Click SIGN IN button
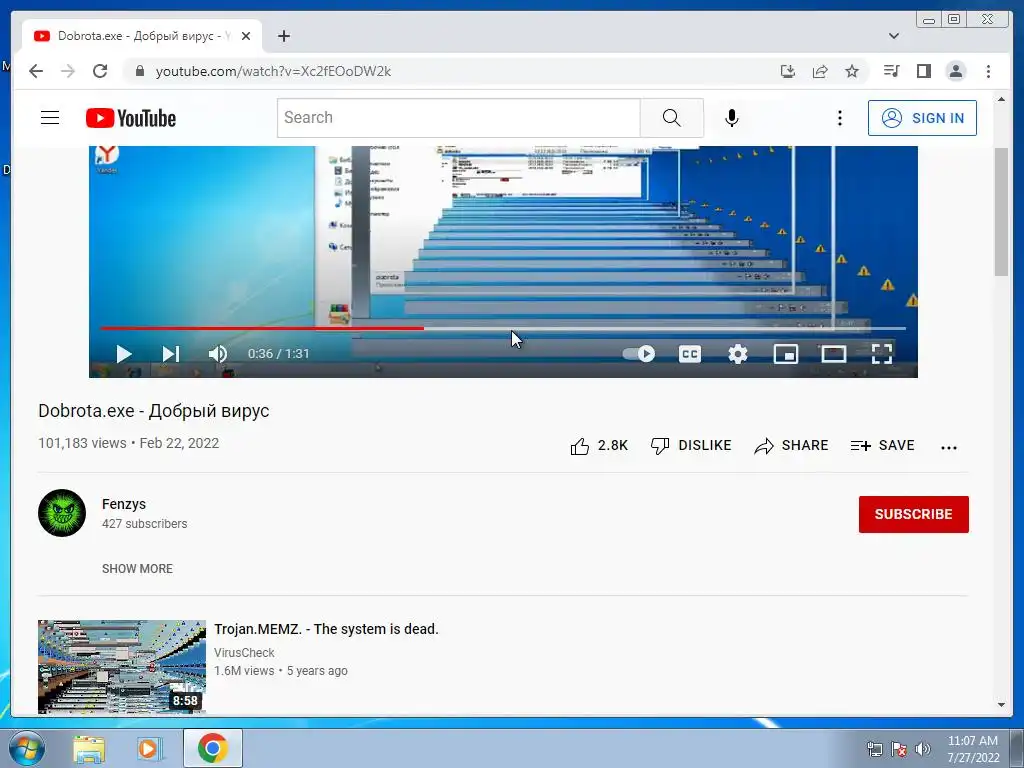 [x=922, y=118]
